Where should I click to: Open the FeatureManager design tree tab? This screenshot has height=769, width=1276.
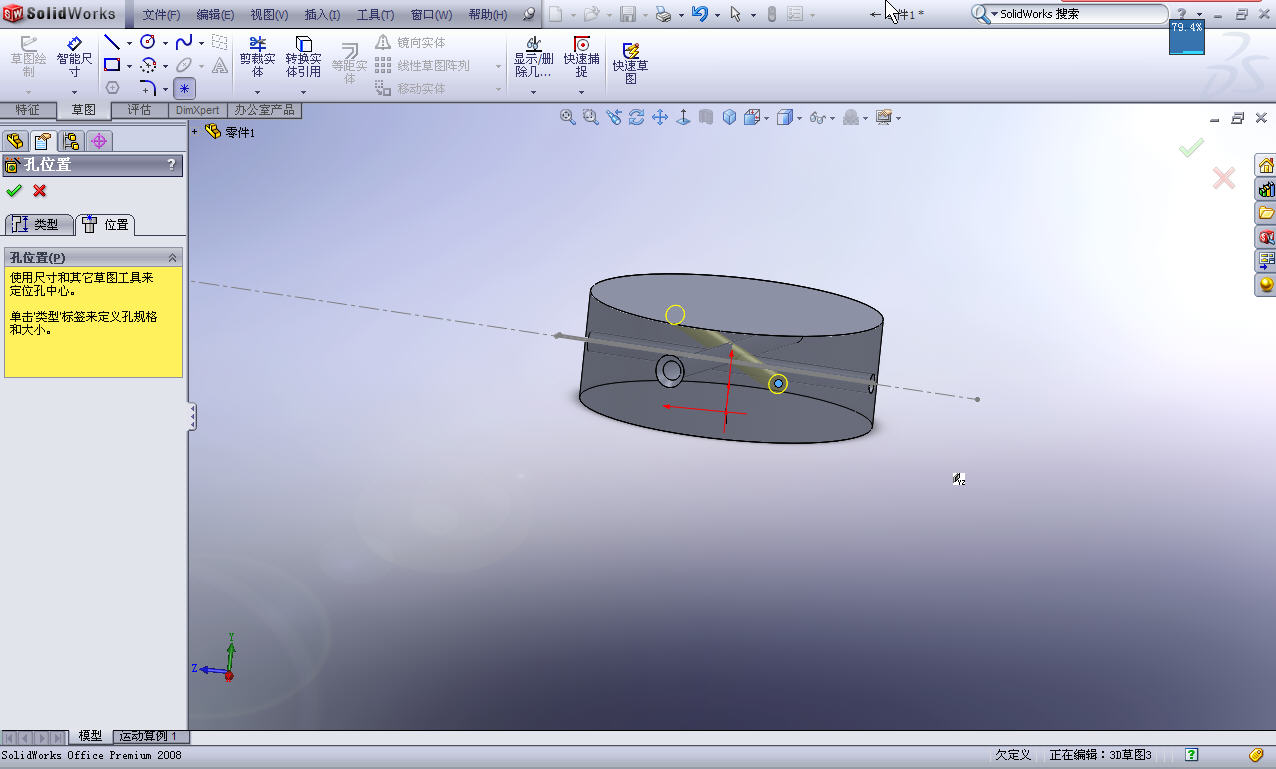14,141
